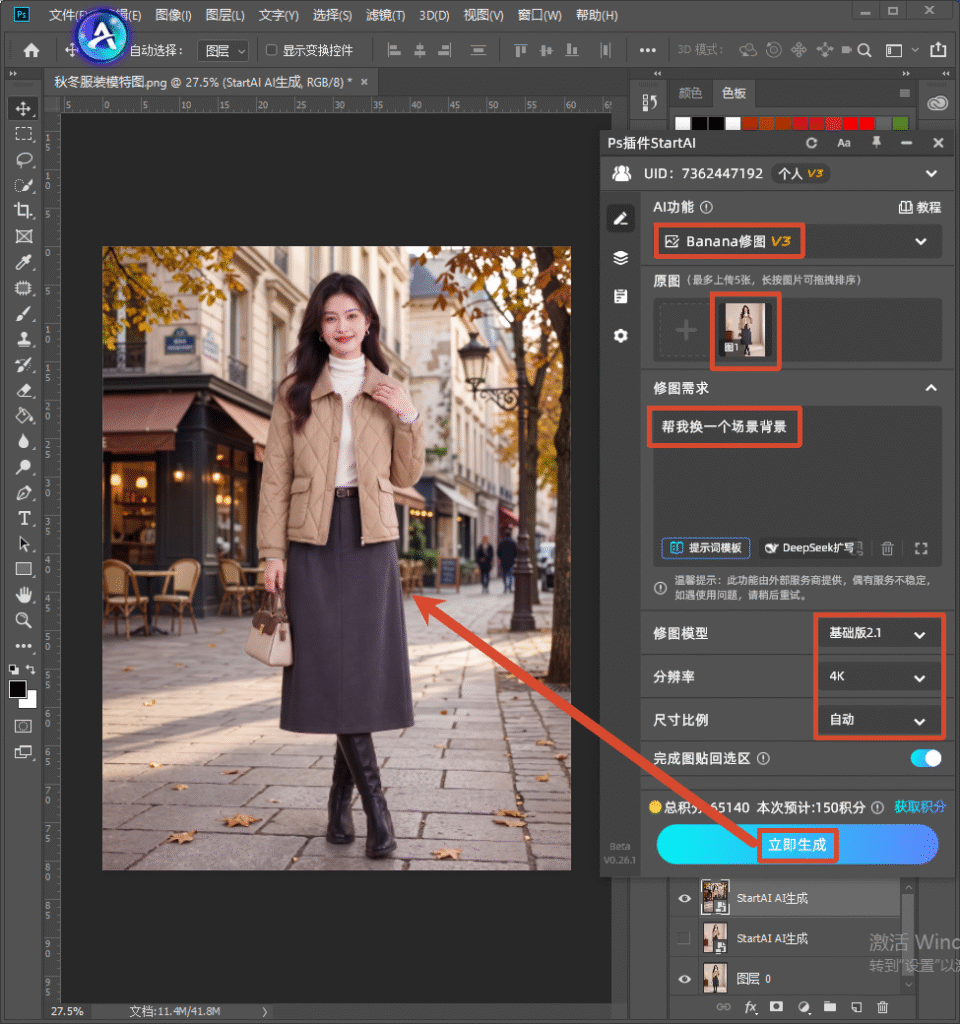
Task: Hide the visible StartAI AI生成 layer
Action: 684,899
